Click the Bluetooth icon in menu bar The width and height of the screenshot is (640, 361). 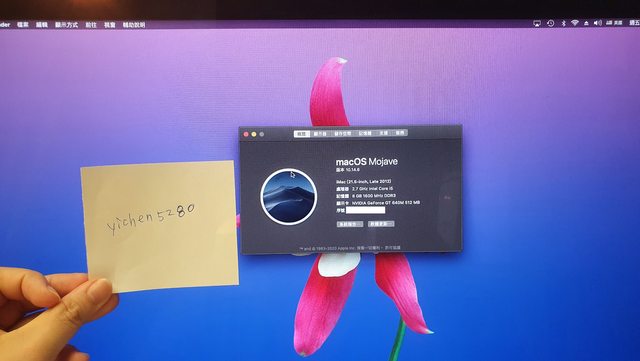(x=563, y=23)
